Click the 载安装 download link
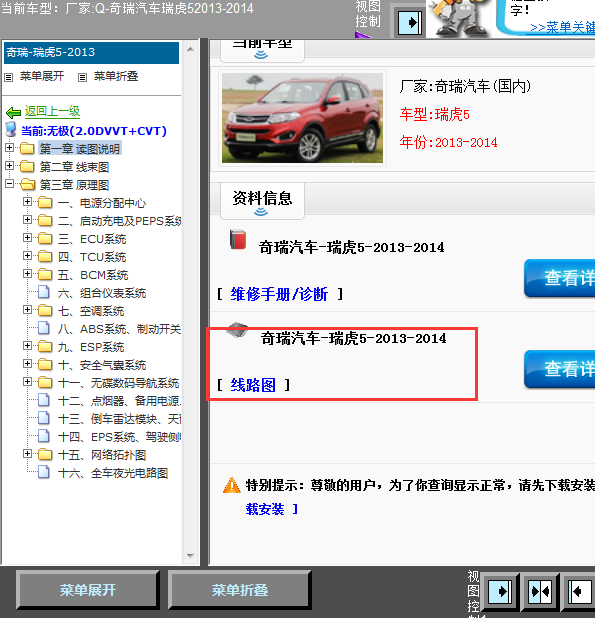 265,509
